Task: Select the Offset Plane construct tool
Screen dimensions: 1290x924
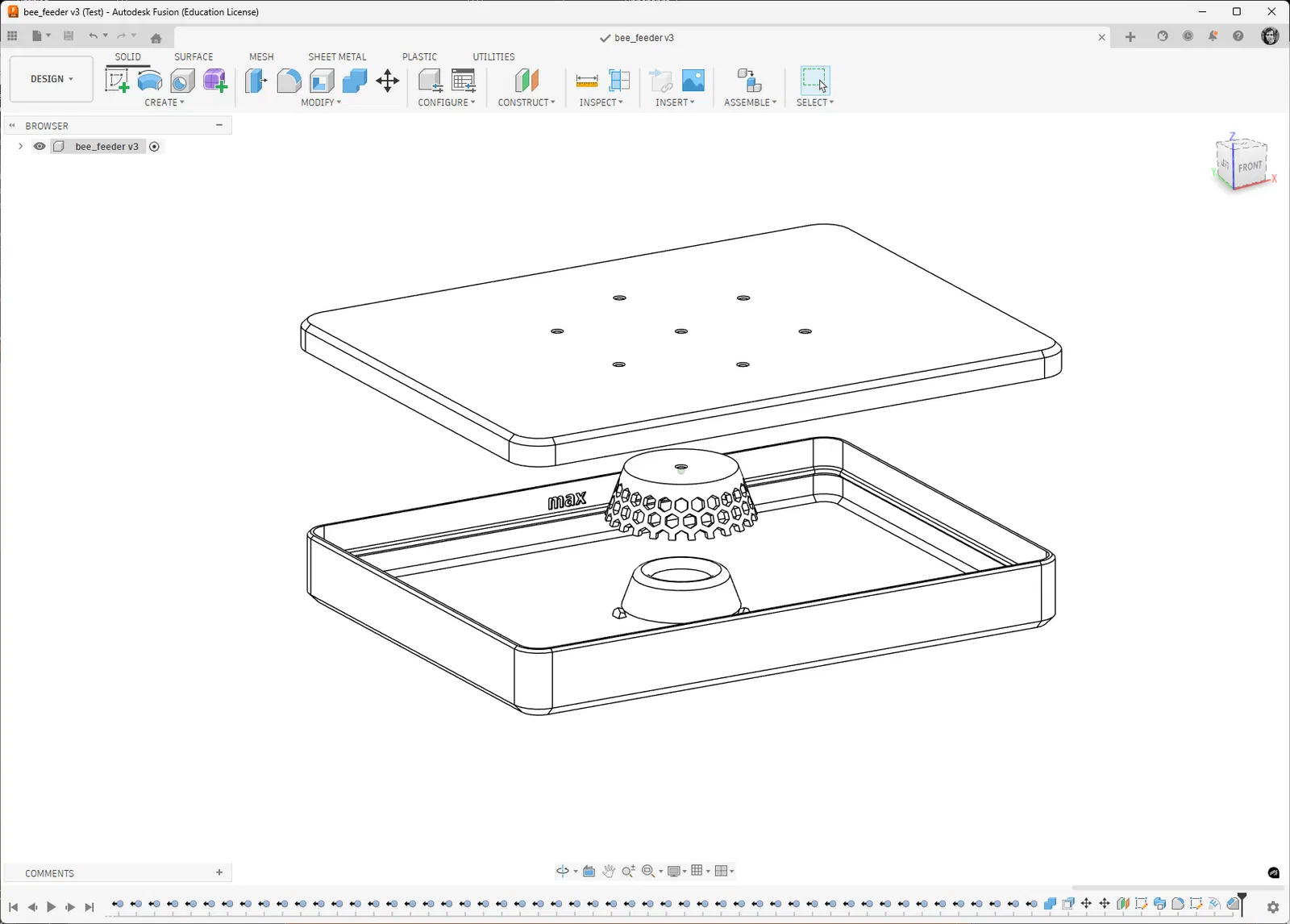Action: tap(526, 81)
